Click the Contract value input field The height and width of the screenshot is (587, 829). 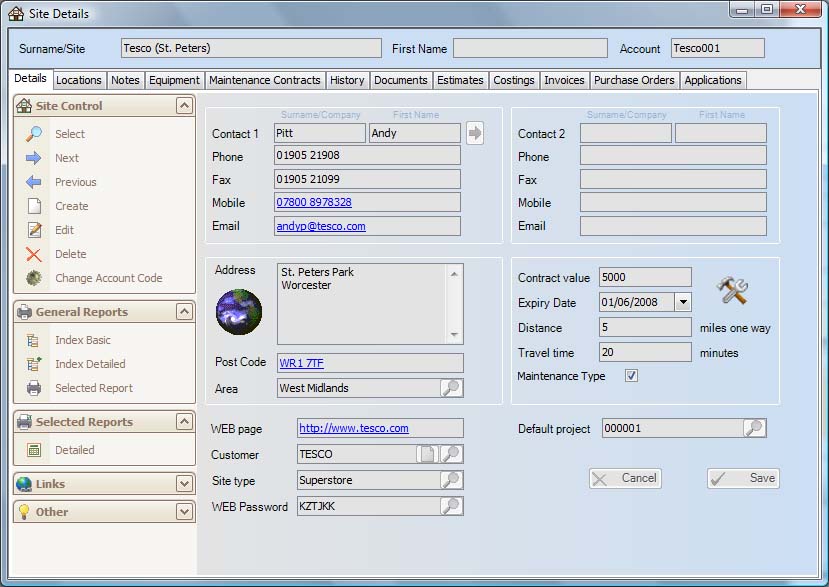pyautogui.click(x=645, y=278)
